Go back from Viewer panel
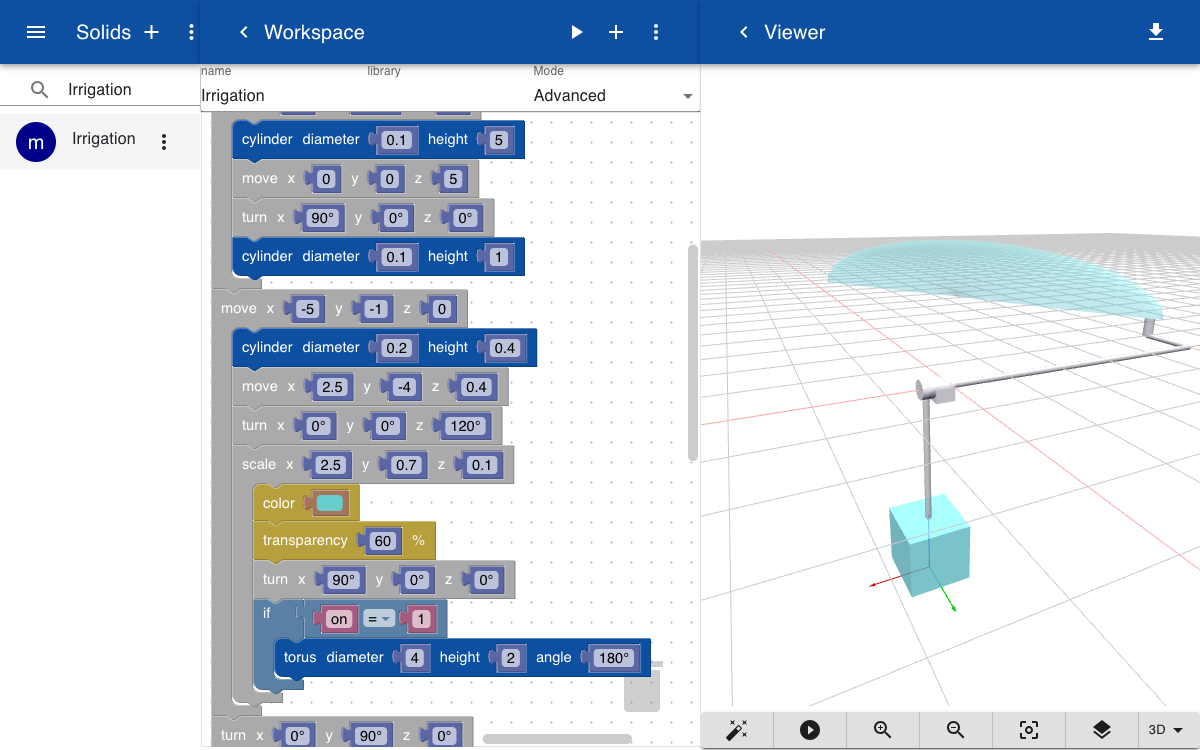The image size is (1200, 750). coord(743,32)
